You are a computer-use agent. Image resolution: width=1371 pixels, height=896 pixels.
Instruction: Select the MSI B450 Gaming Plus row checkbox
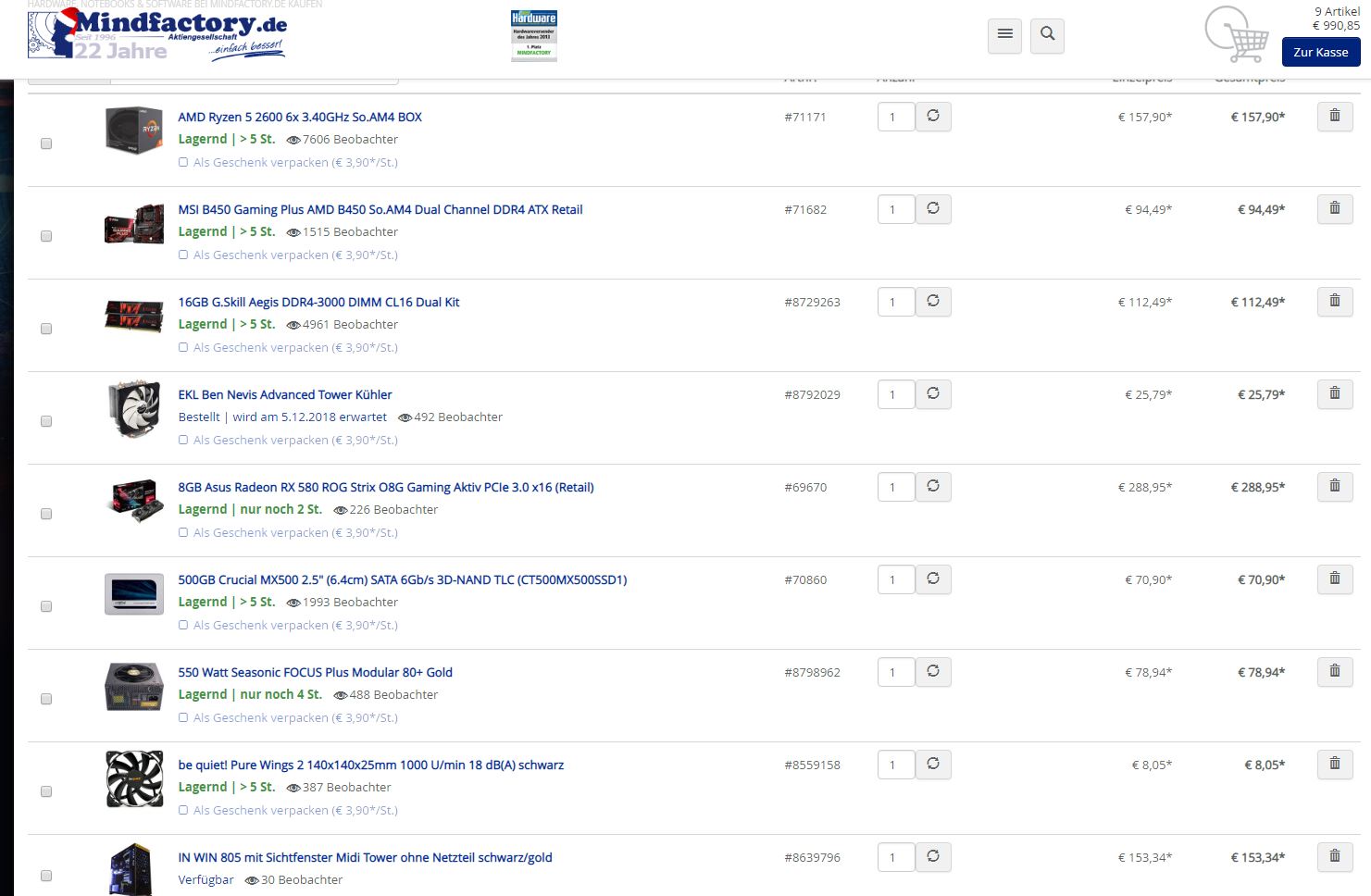[46, 236]
